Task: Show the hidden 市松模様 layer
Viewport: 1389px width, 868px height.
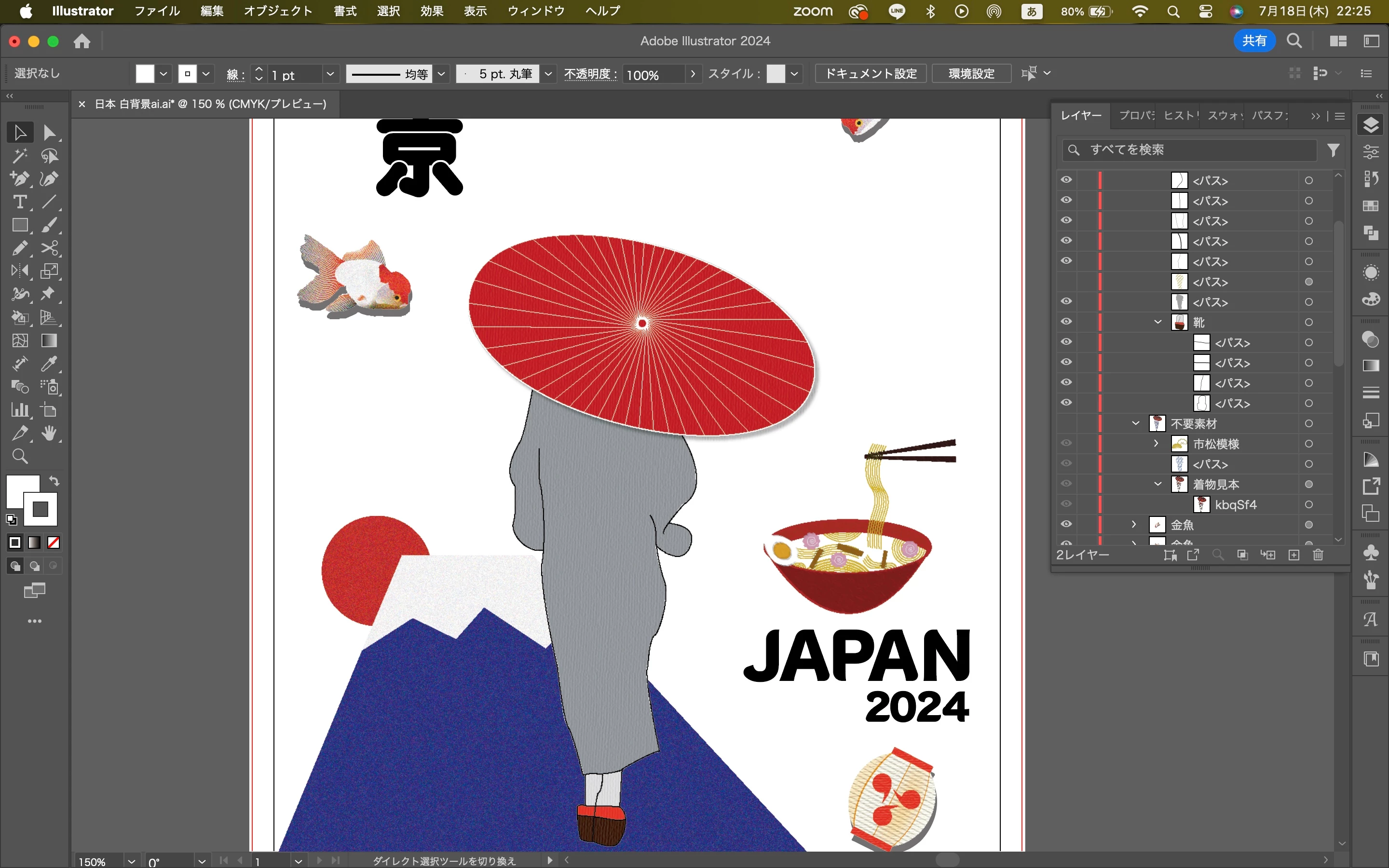Action: [x=1066, y=443]
